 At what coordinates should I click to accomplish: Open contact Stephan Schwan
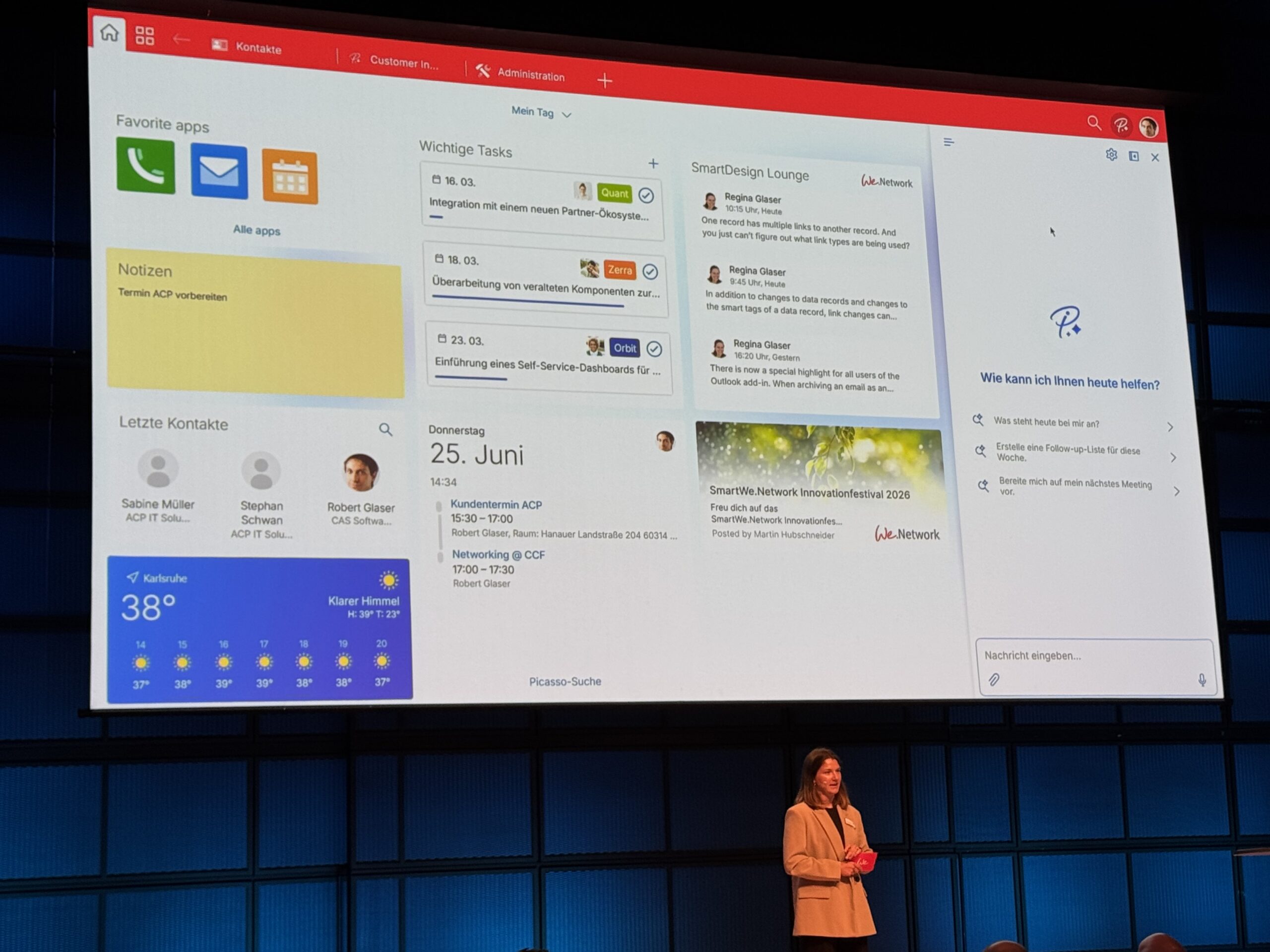pos(261,495)
